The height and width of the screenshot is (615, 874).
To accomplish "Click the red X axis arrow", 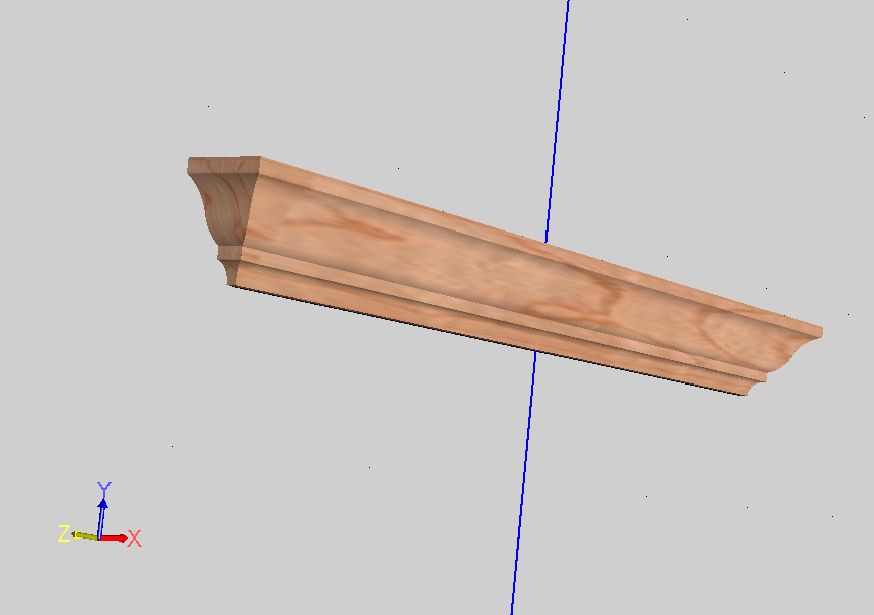I will (x=114, y=538).
